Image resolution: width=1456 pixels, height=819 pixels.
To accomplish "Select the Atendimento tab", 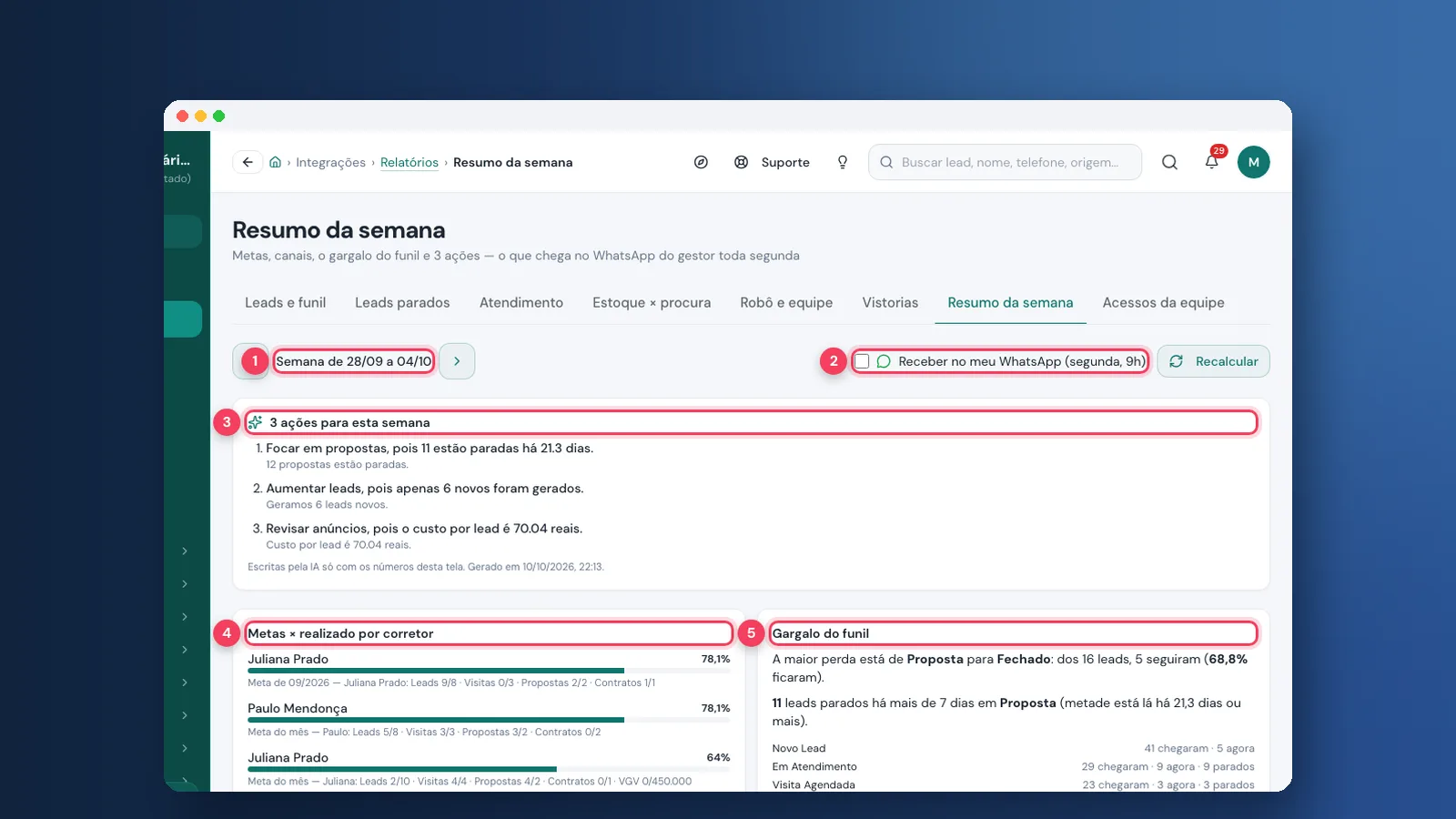I will pyautogui.click(x=521, y=303).
